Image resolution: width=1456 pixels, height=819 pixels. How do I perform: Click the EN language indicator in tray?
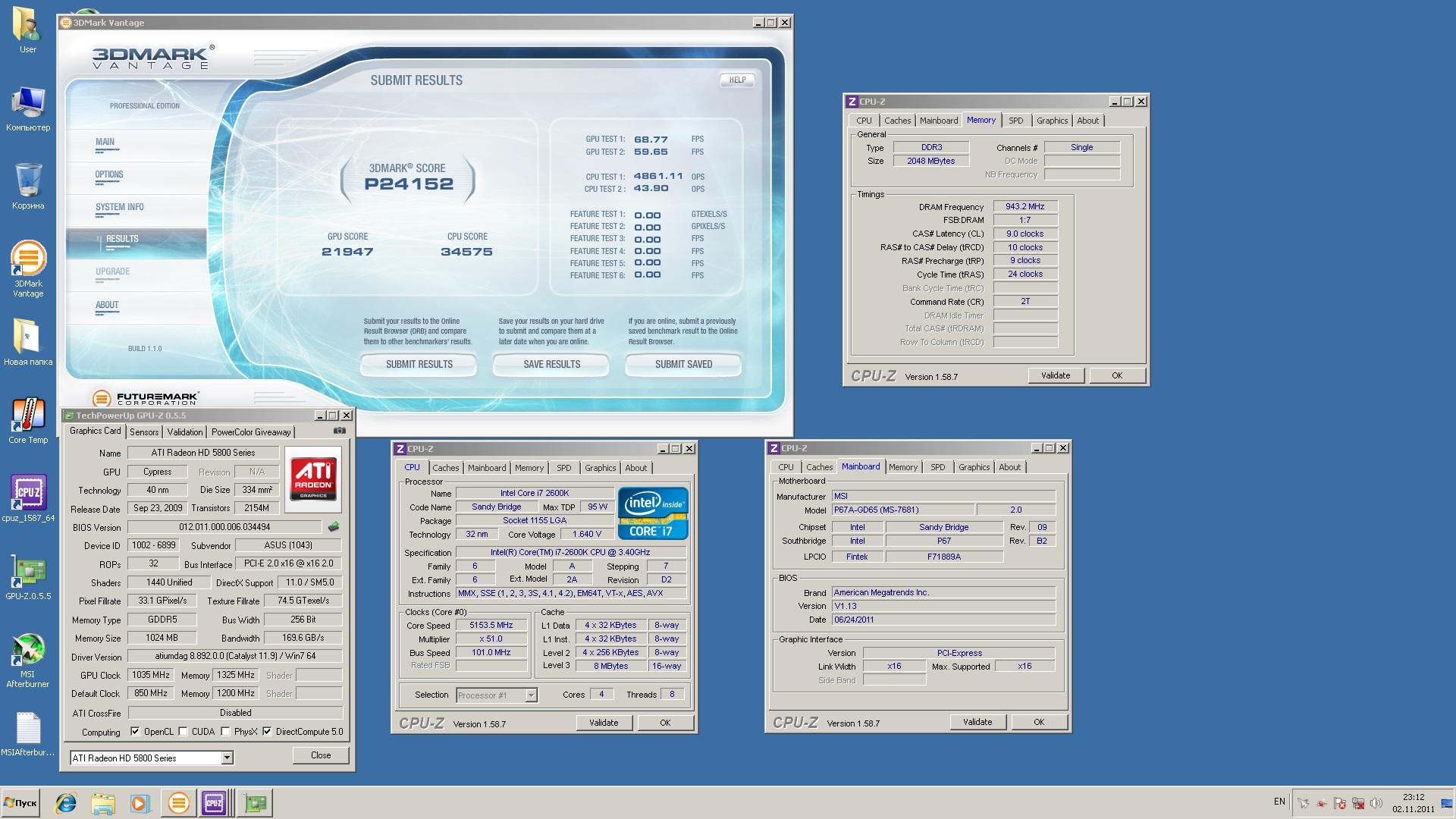[x=1279, y=802]
